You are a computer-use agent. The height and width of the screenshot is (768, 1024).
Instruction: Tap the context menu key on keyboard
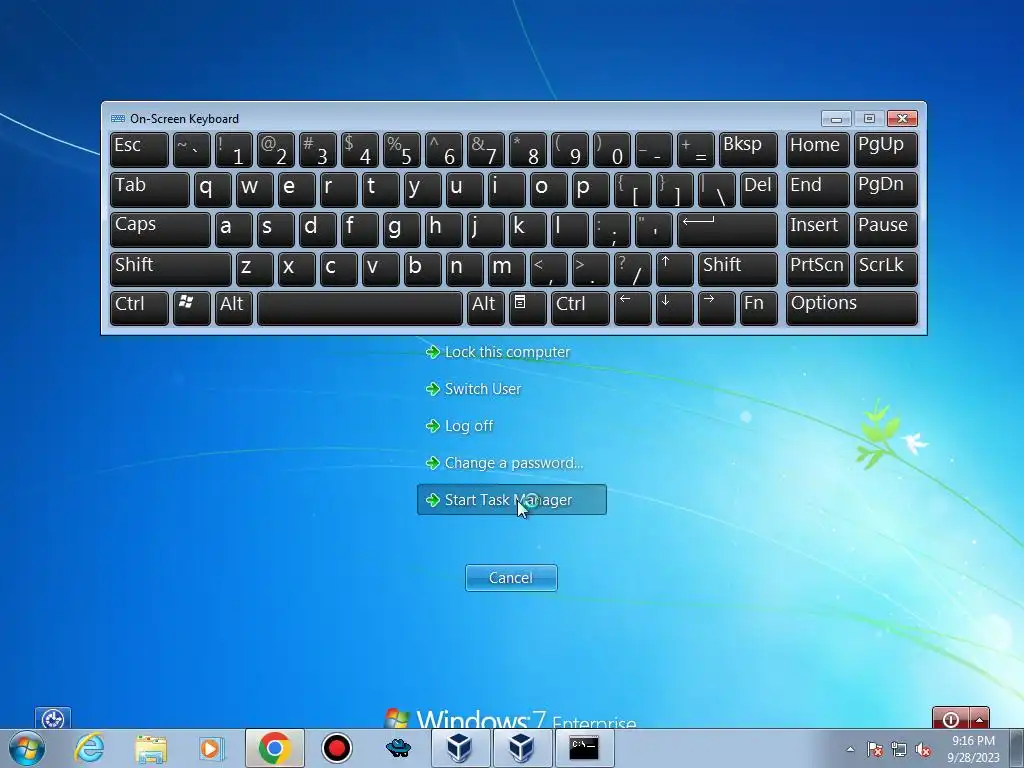(528, 308)
